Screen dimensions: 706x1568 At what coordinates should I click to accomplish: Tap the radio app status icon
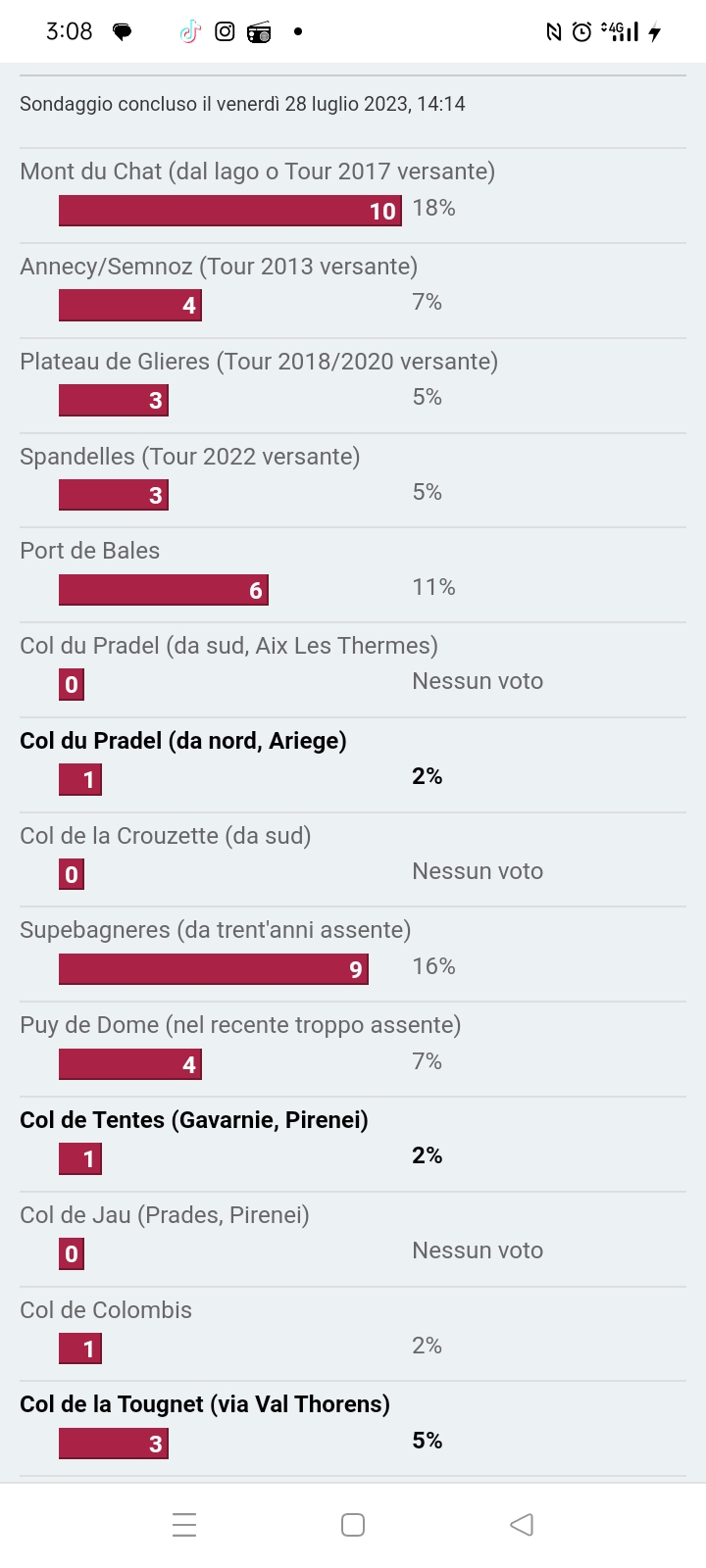pyautogui.click(x=259, y=33)
